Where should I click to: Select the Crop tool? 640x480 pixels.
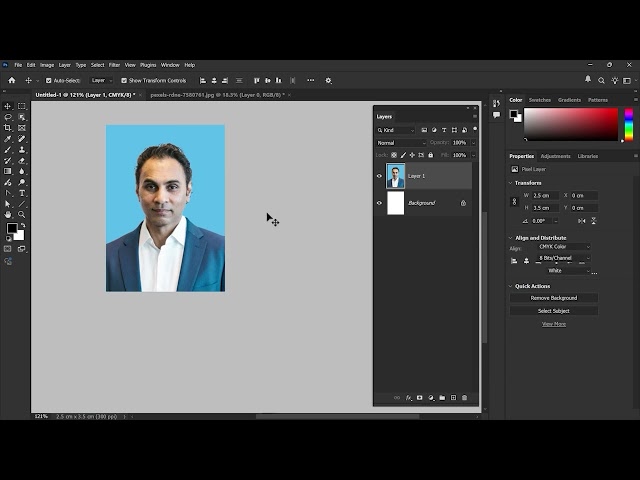point(8,128)
